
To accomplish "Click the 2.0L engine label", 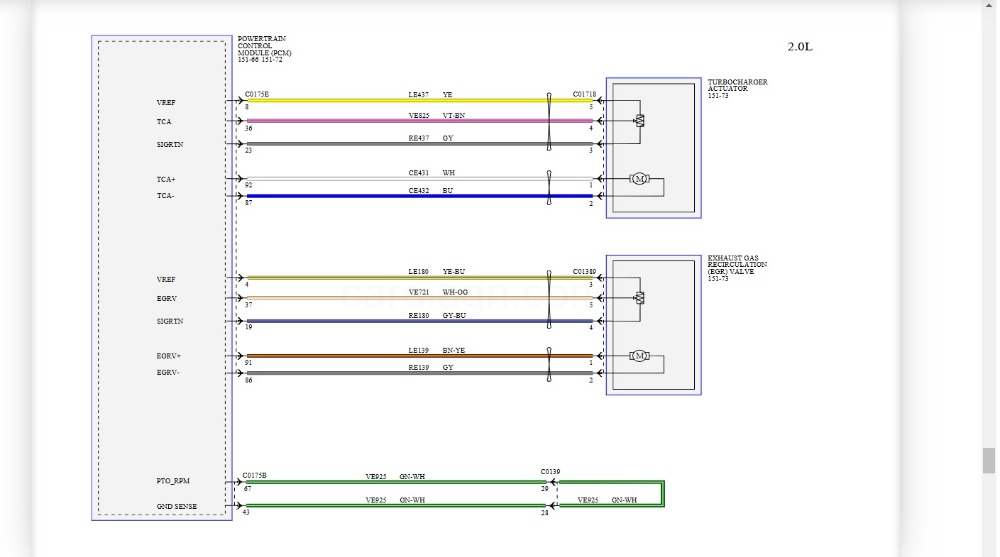I will (x=800, y=46).
